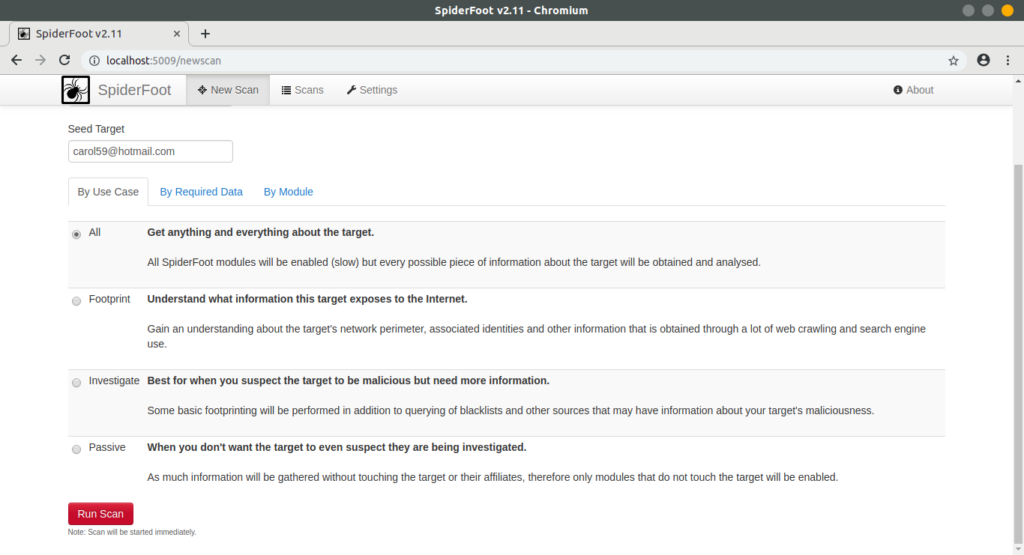Screen dimensions: 1024x555
Task: Switch to the By Module tab
Action: tap(288, 192)
